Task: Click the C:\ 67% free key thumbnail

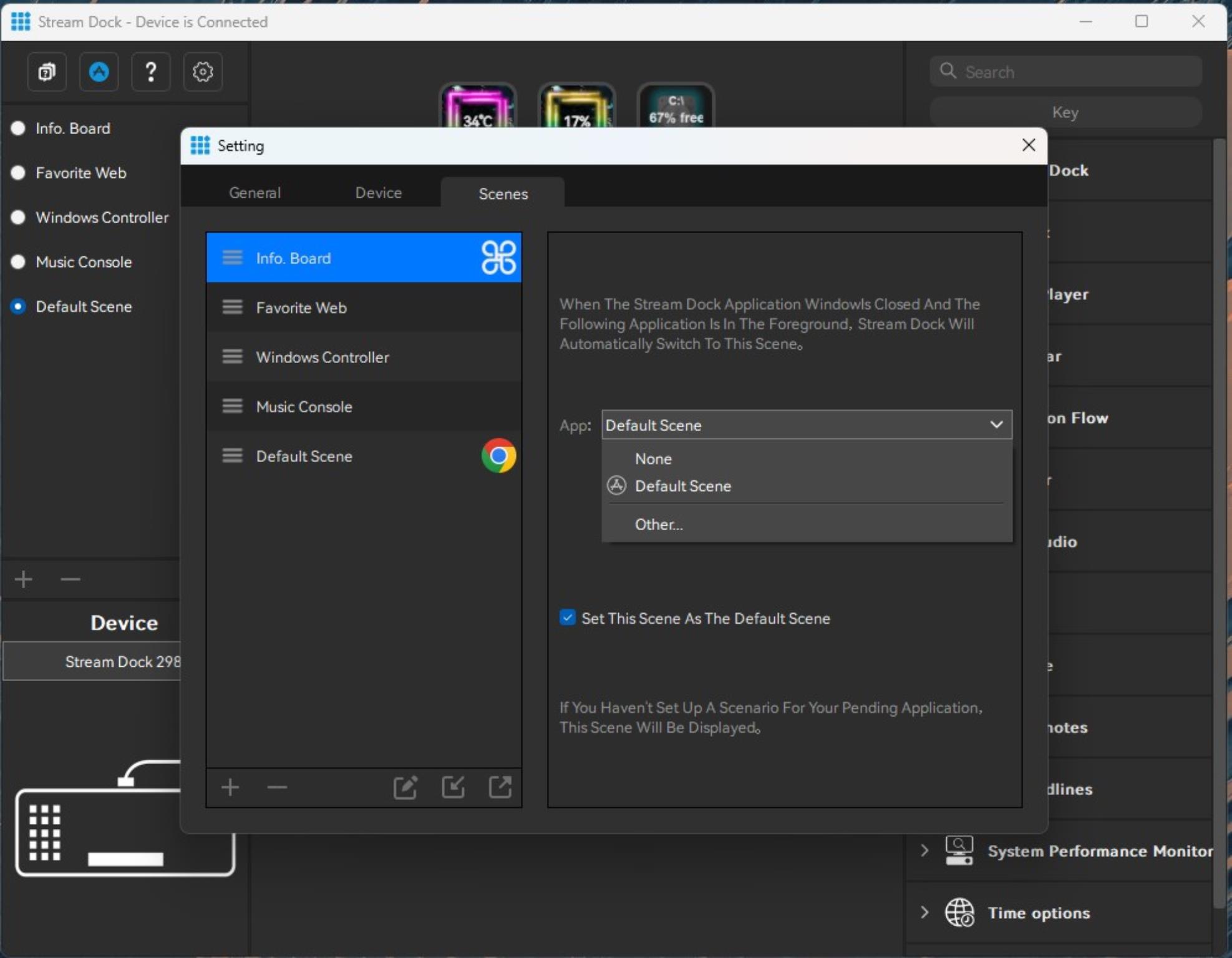Action: coord(676,105)
